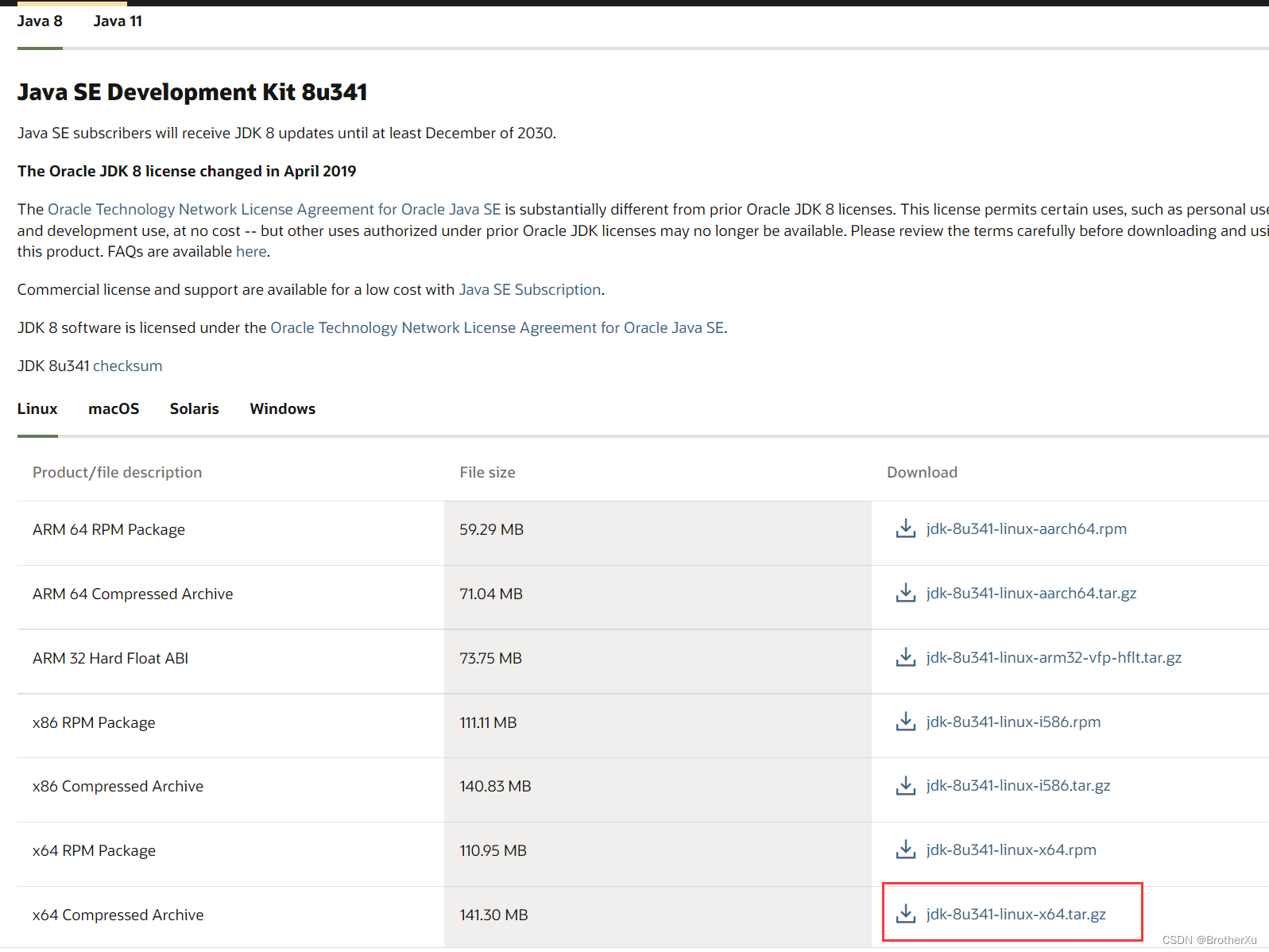
Task: Download jdk-8u341-linux-arm32-vfp-hflt.tar.gz link
Action: click(1054, 657)
